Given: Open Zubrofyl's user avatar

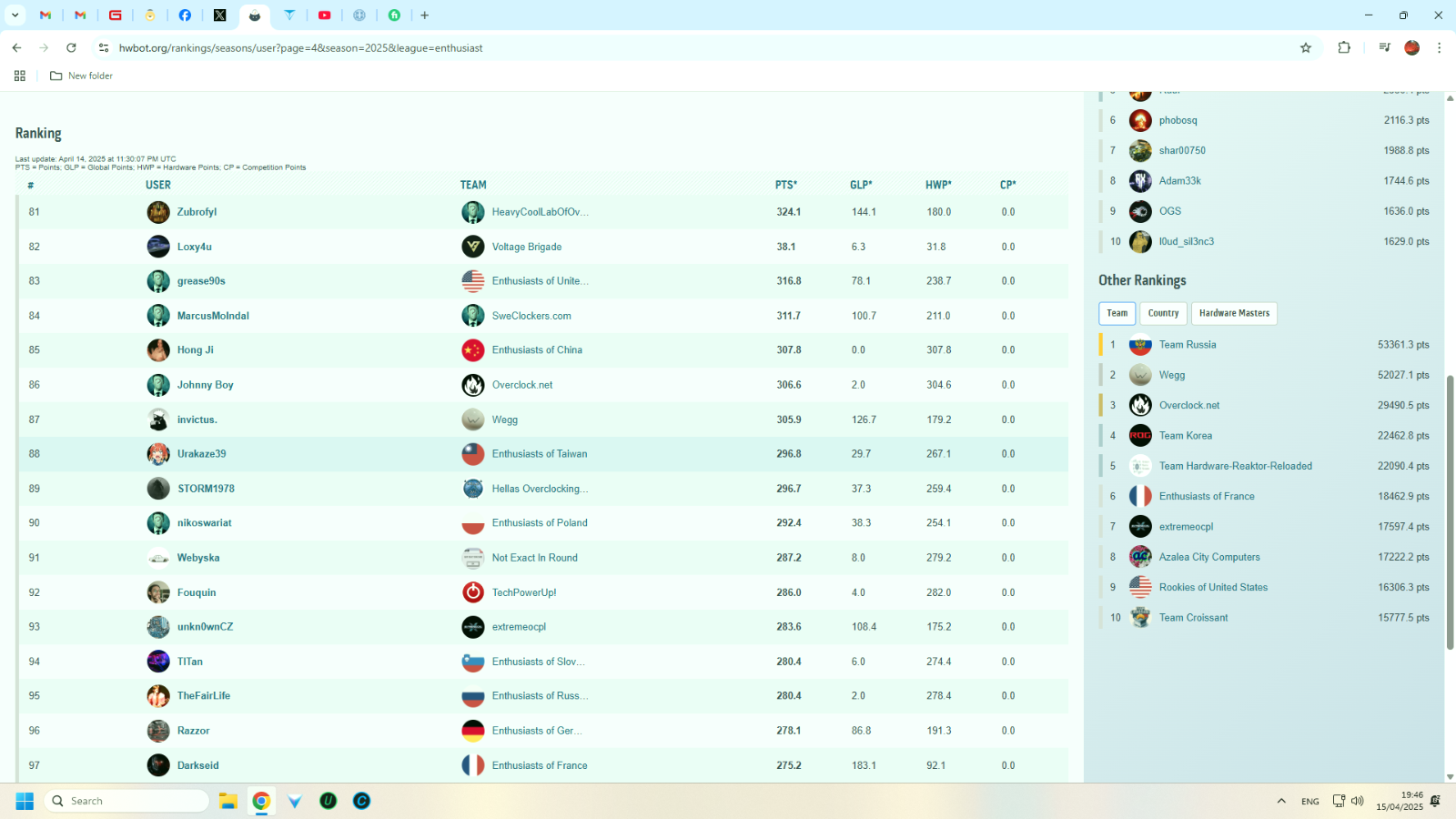Looking at the screenshot, I should [x=158, y=212].
